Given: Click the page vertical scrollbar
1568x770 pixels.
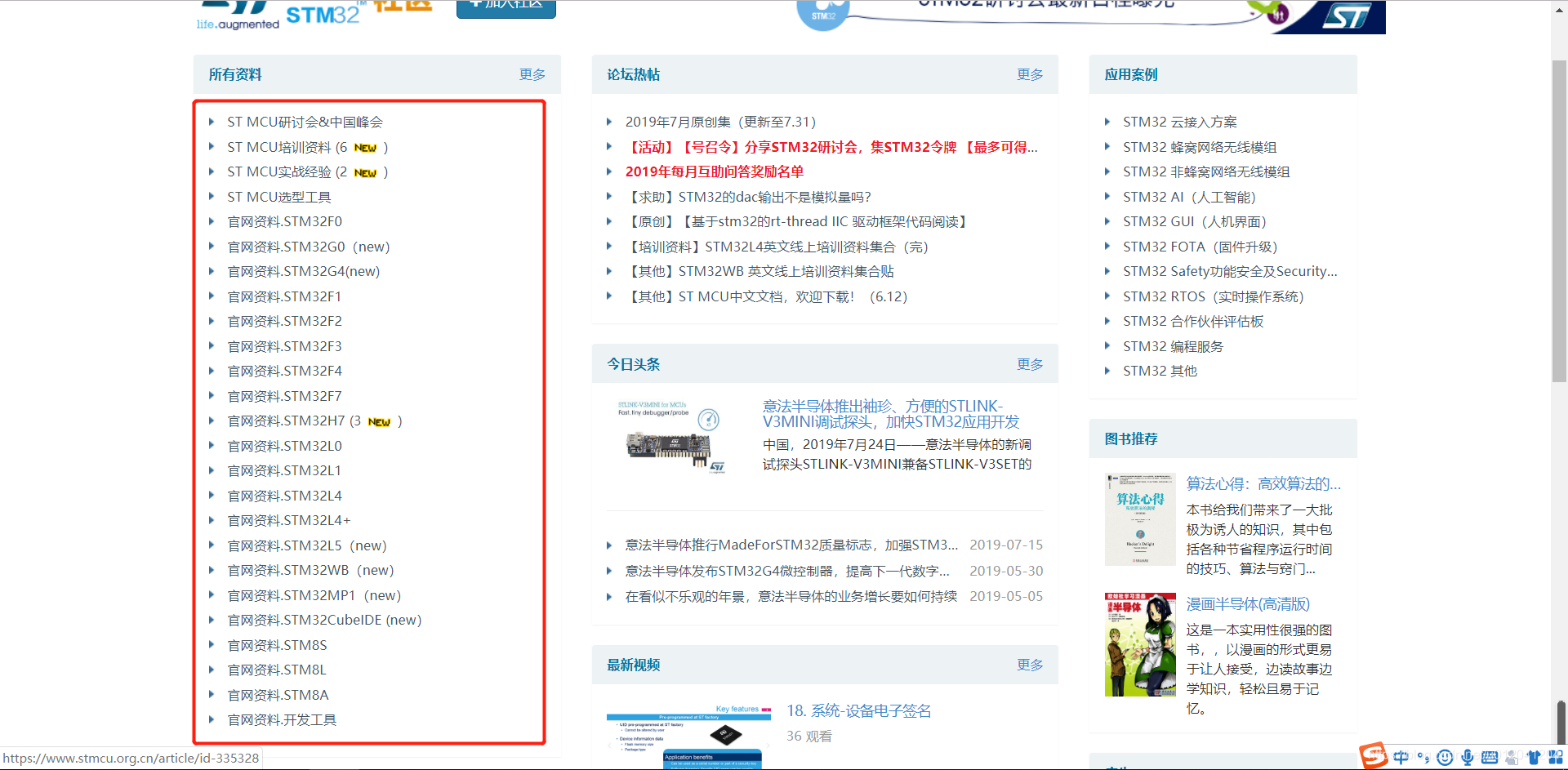Looking at the screenshot, I should (1559, 220).
